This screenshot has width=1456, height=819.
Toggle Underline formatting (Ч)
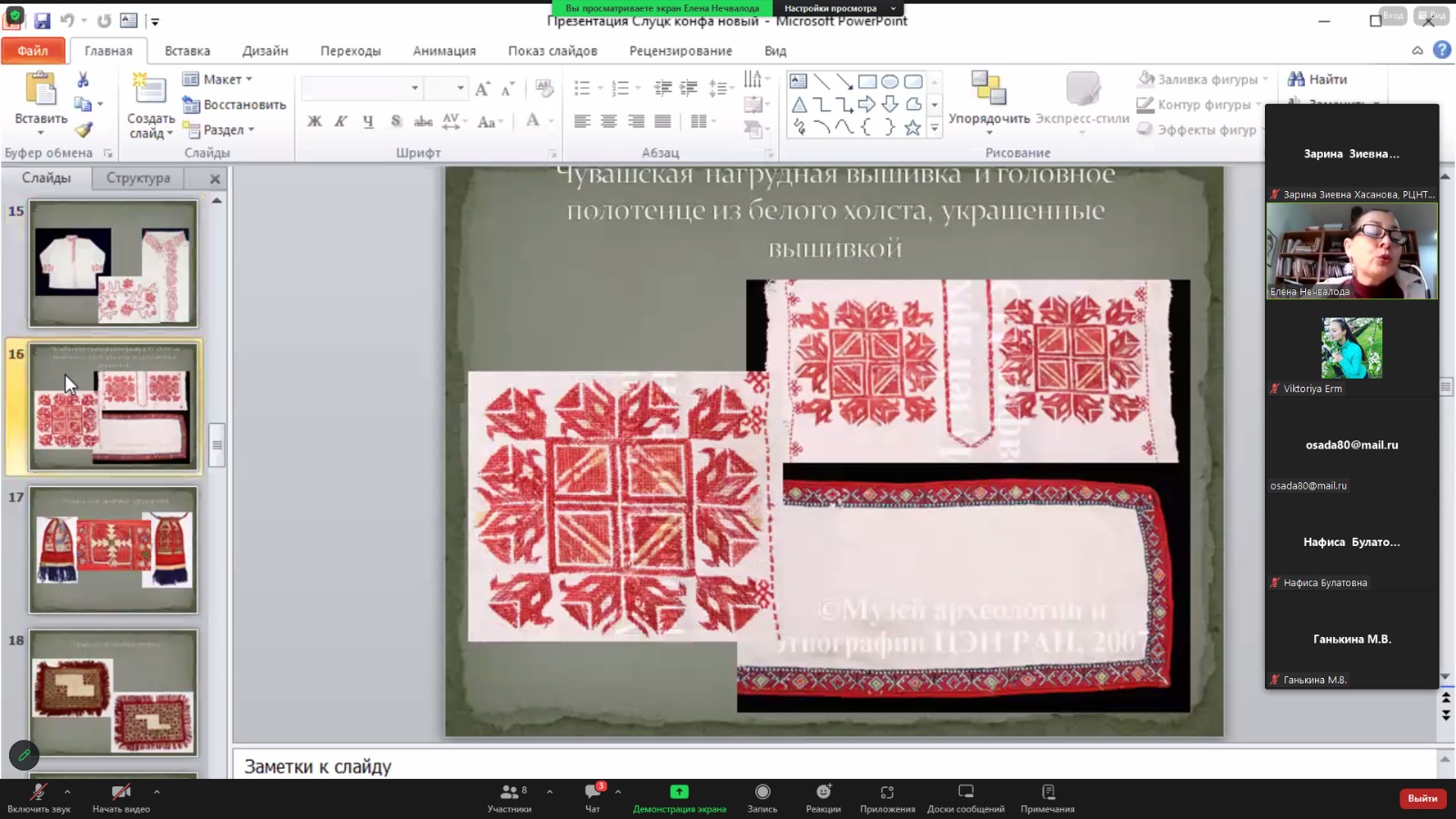tap(368, 121)
